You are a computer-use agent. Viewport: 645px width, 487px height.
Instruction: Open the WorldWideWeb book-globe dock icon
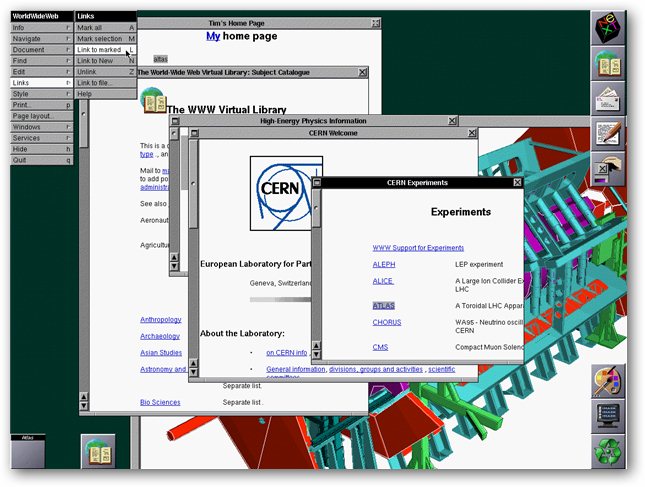tap(608, 63)
